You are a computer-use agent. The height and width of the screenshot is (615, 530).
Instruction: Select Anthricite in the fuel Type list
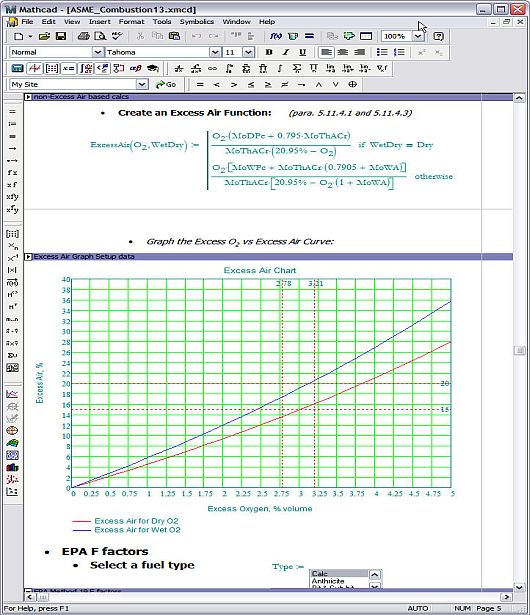click(x=339, y=581)
